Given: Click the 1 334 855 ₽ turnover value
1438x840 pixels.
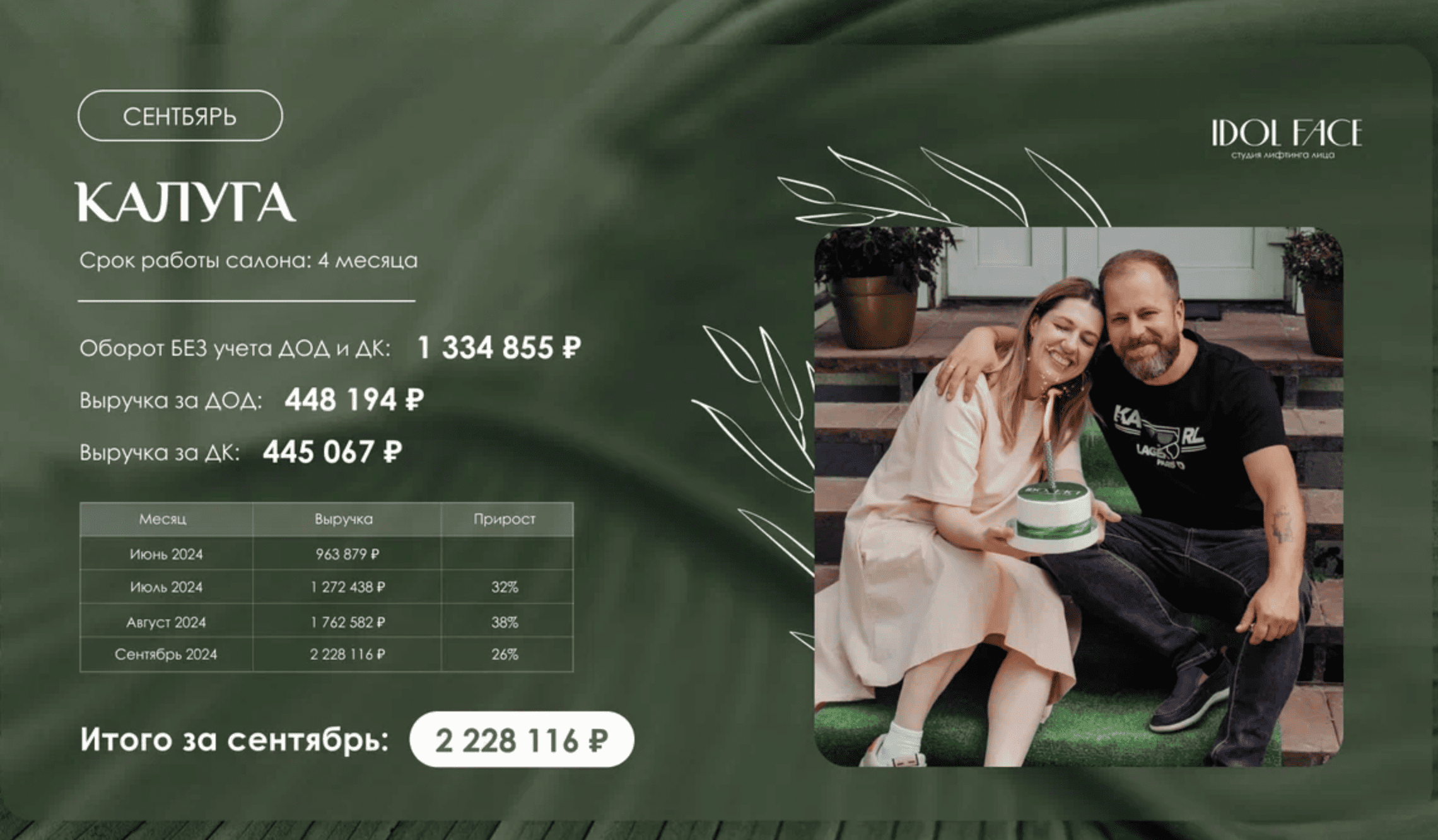Looking at the screenshot, I should 498,348.
